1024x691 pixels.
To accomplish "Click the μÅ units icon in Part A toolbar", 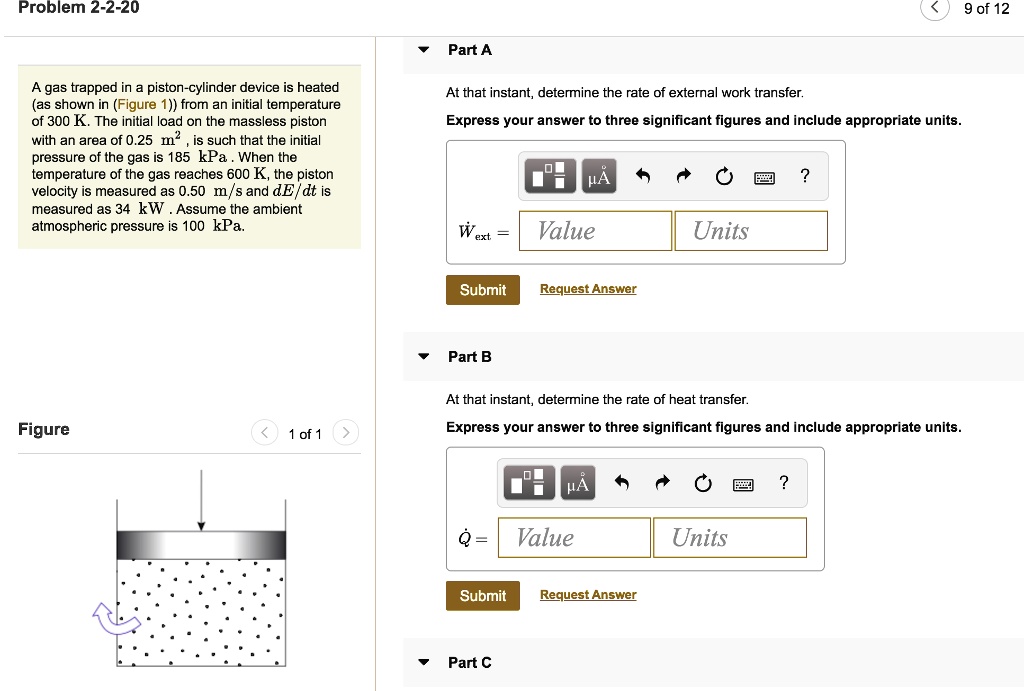I will 601,175.
